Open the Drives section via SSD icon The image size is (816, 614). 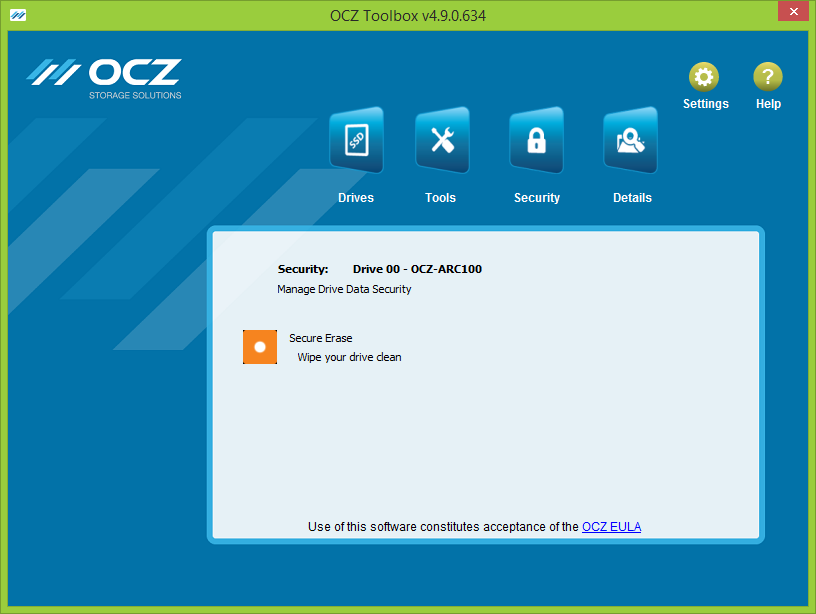click(356, 141)
